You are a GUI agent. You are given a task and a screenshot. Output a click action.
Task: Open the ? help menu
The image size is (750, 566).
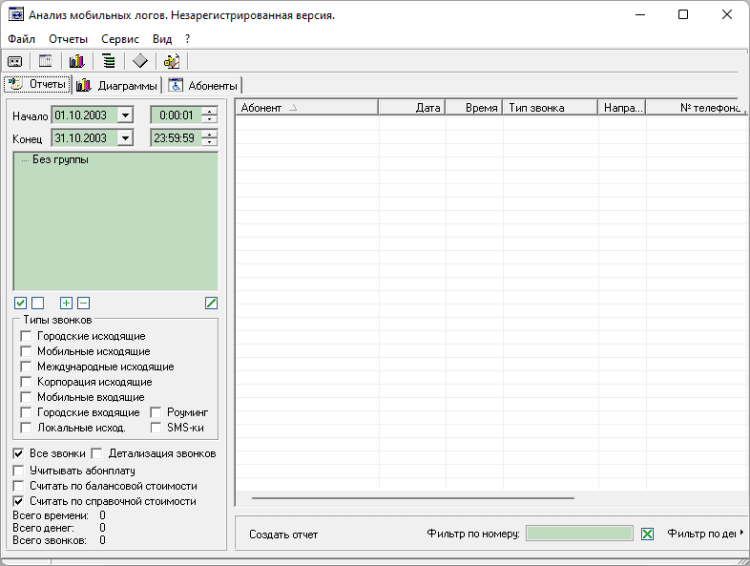tap(188, 39)
